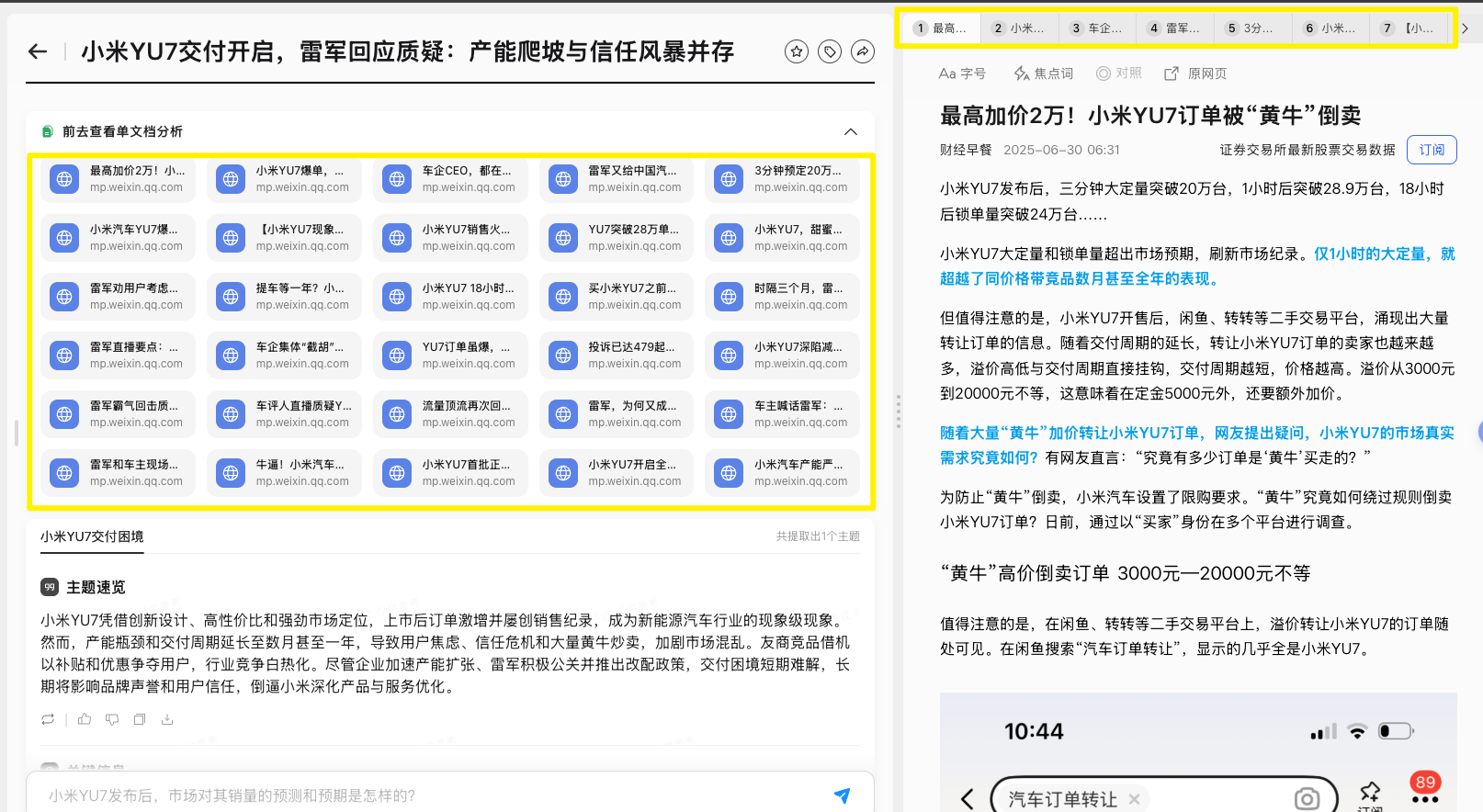Click globe icon of 小米YU7爆单 card
This screenshot has width=1483, height=812.
pos(231,179)
